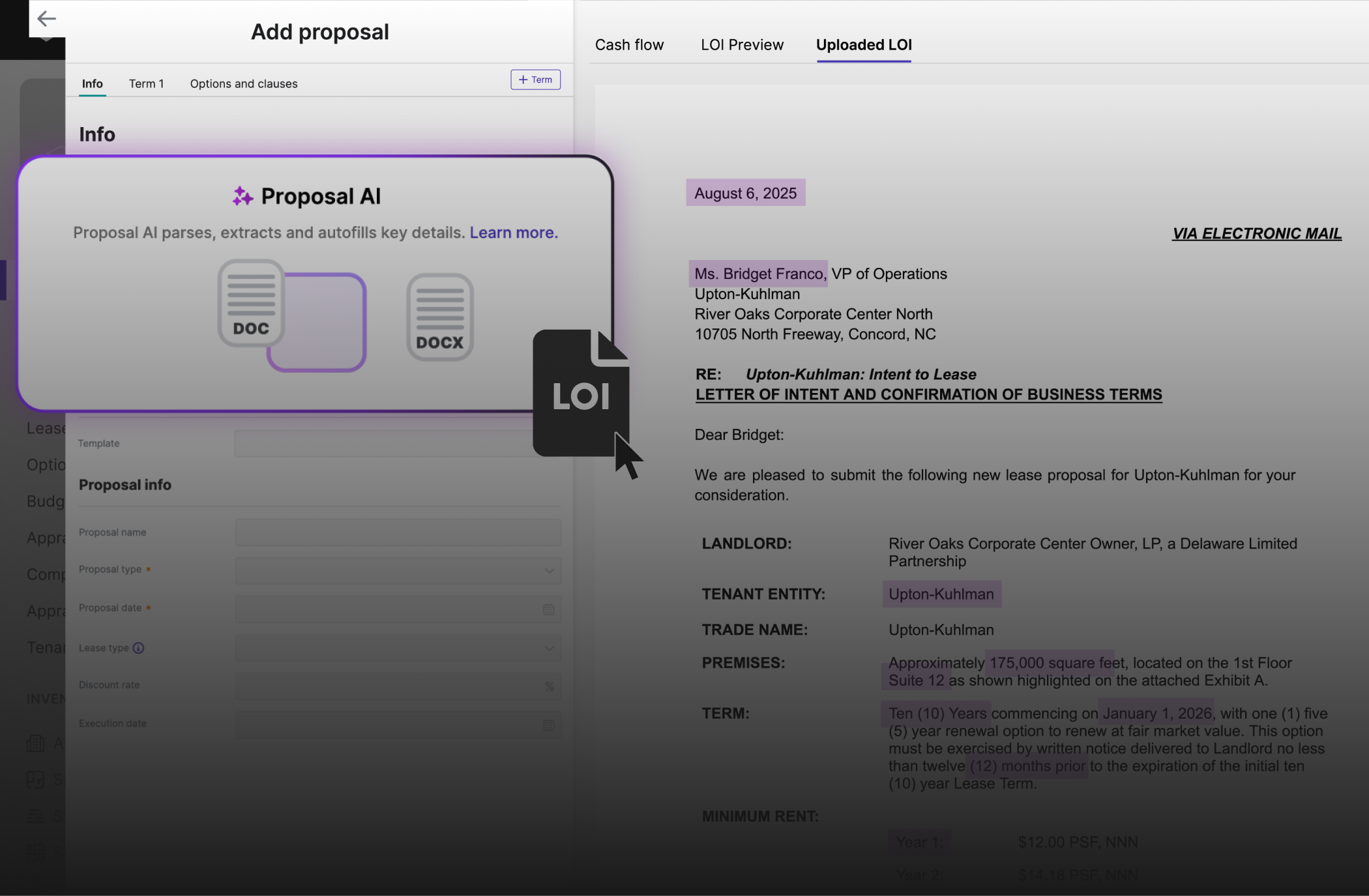The height and width of the screenshot is (896, 1369).
Task: Expand the Proposal type dropdown
Action: pos(549,571)
